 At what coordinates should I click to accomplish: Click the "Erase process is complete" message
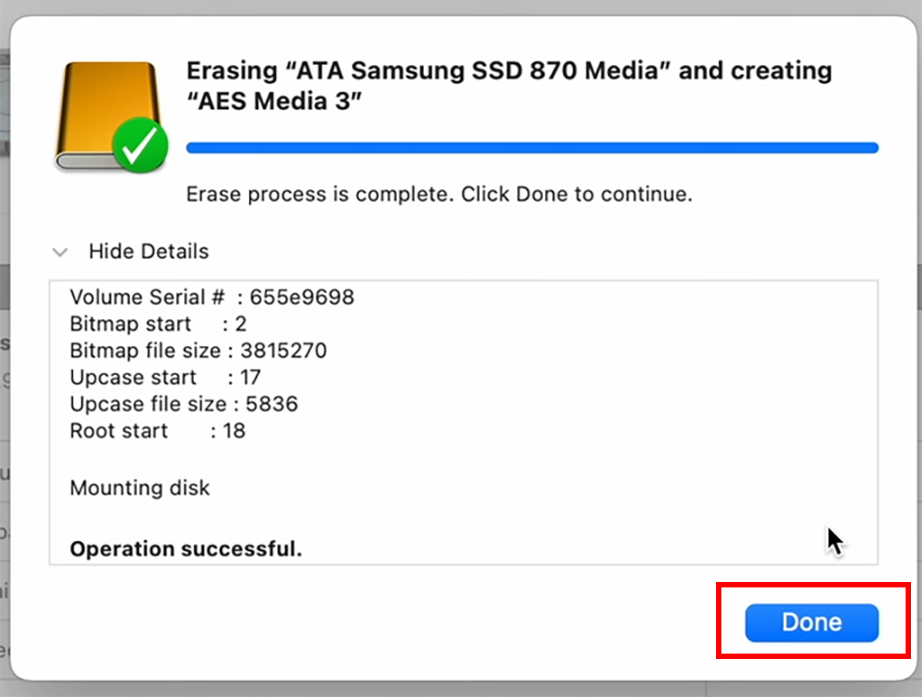click(x=439, y=194)
